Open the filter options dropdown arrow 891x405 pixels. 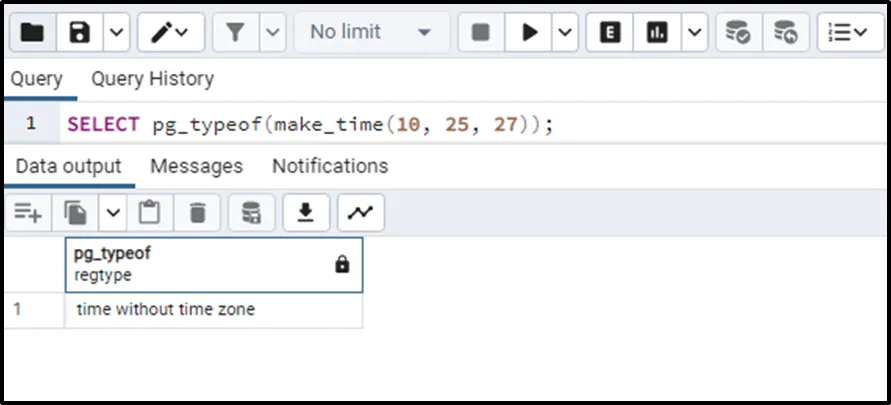[x=272, y=33]
